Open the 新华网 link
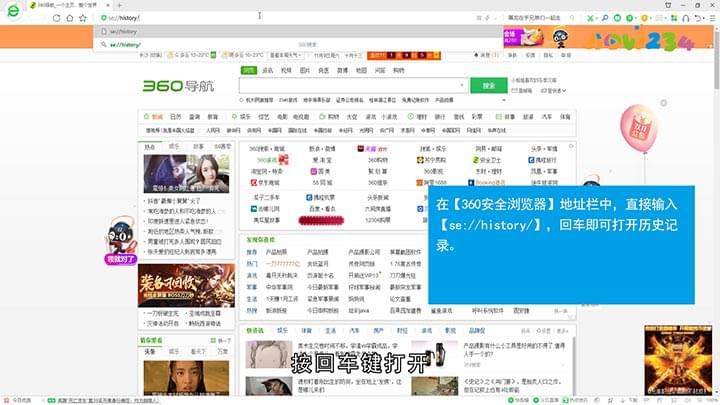Screen dimensions: 720x405 click(x=233, y=130)
